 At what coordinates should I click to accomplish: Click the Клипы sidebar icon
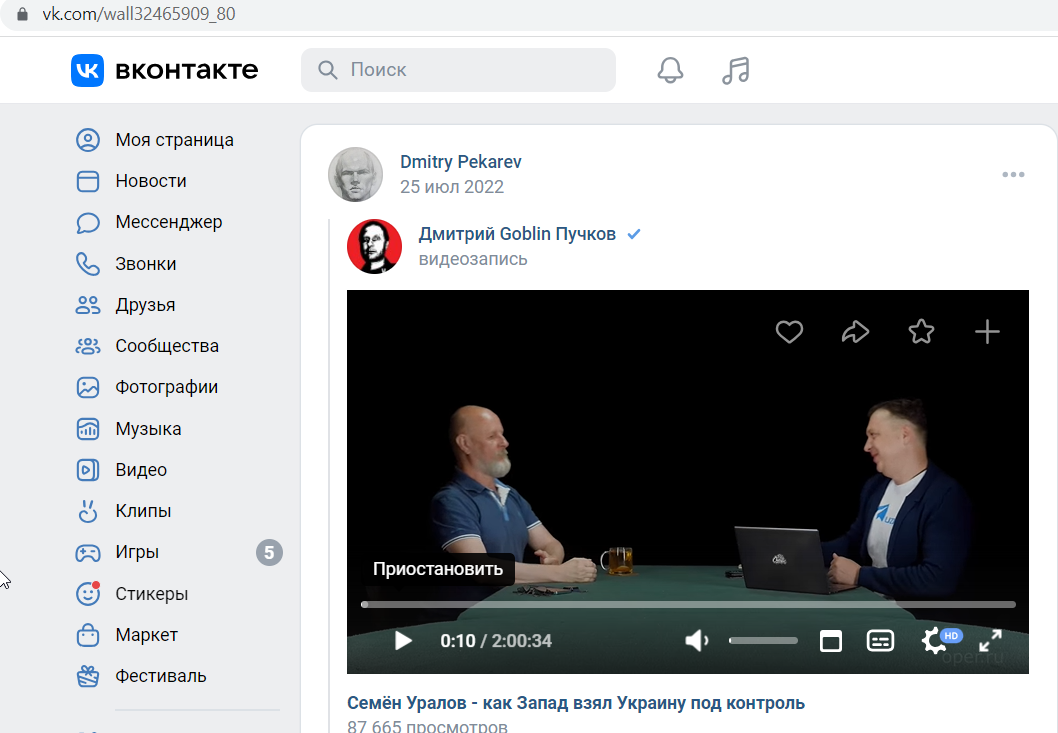tap(88, 511)
